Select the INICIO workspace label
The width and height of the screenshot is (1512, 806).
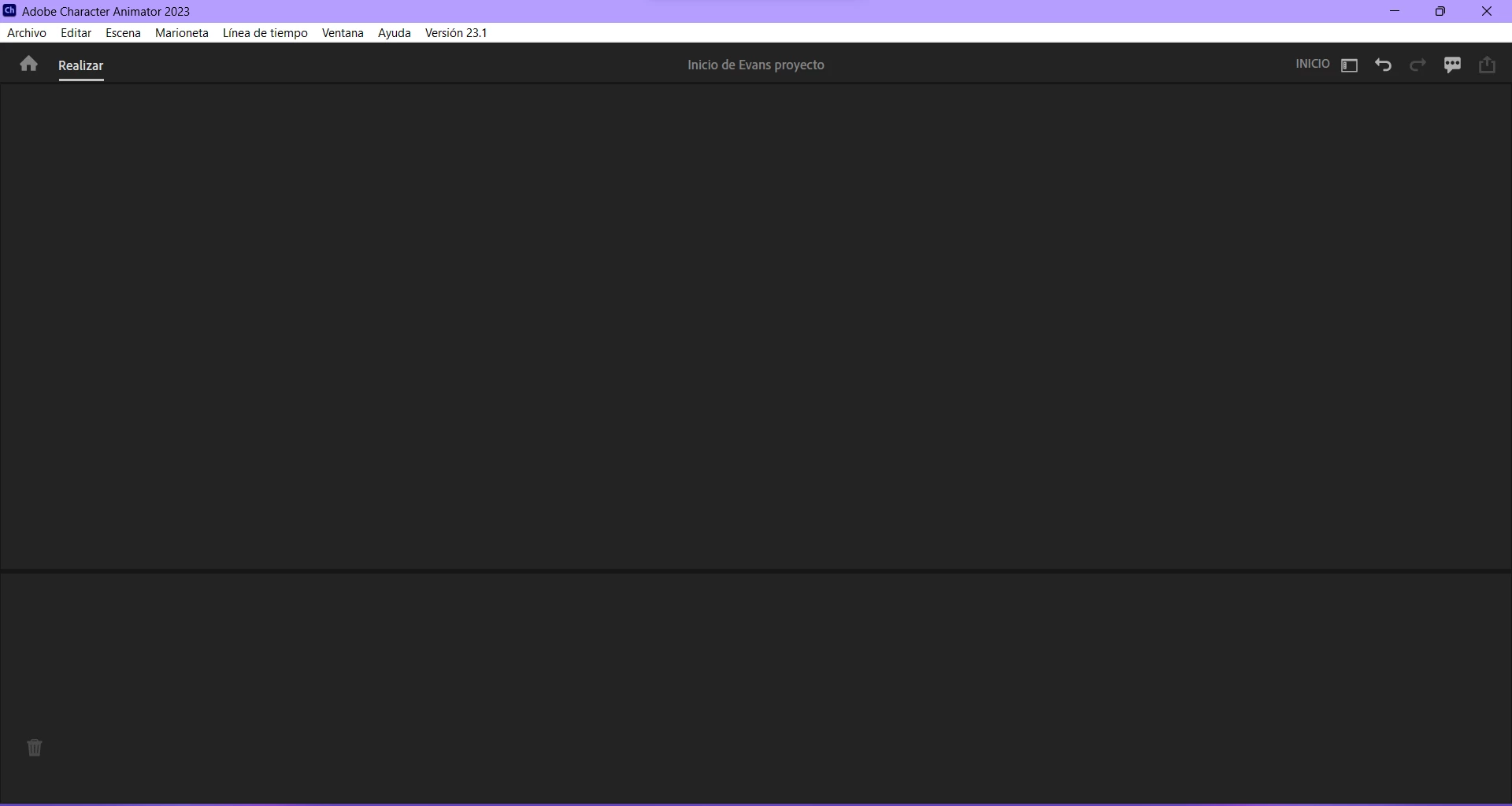[x=1313, y=64]
